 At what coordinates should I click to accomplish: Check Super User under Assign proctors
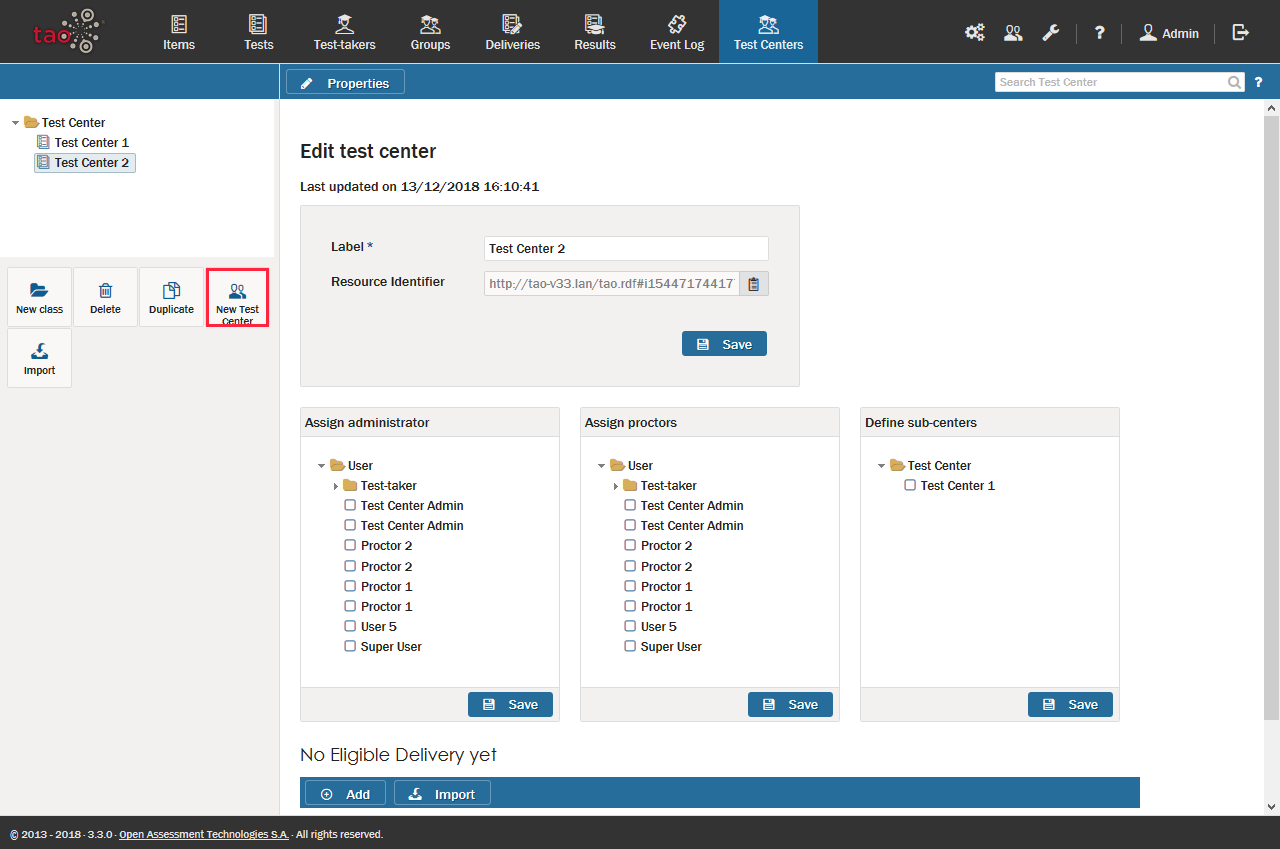point(630,647)
